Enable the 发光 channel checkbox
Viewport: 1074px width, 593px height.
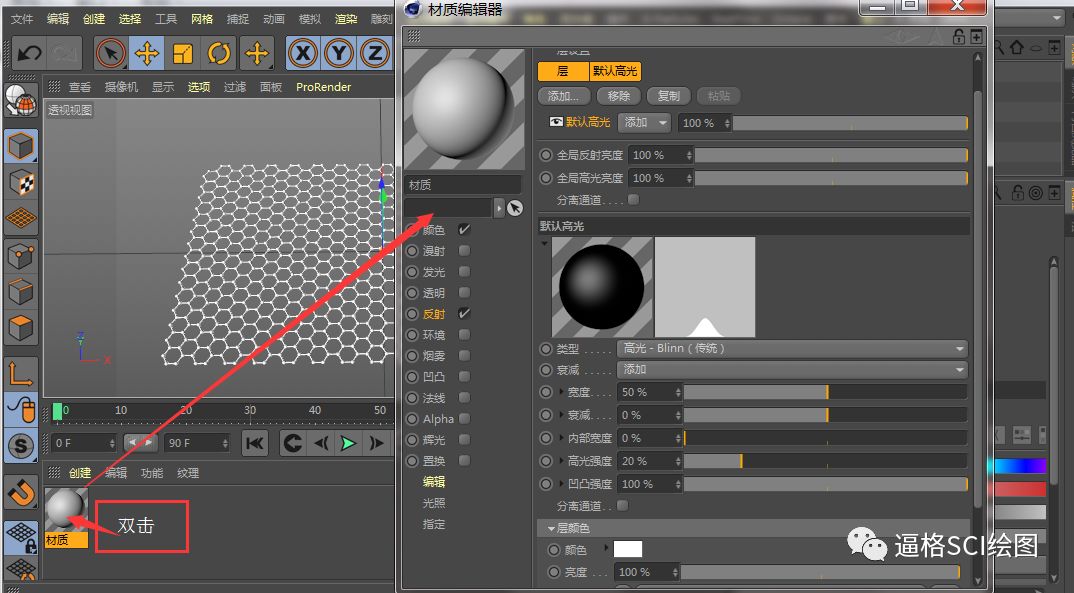[464, 272]
